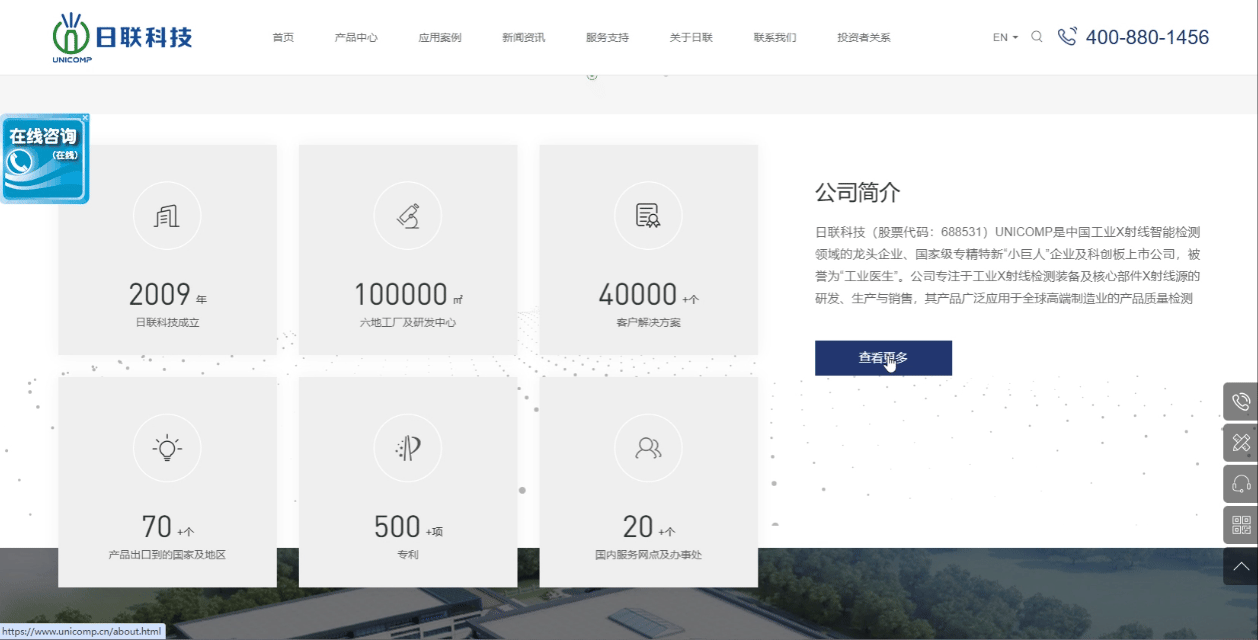This screenshot has width=1258, height=640.
Task: Click the 查看更多 button
Action: coord(883,358)
